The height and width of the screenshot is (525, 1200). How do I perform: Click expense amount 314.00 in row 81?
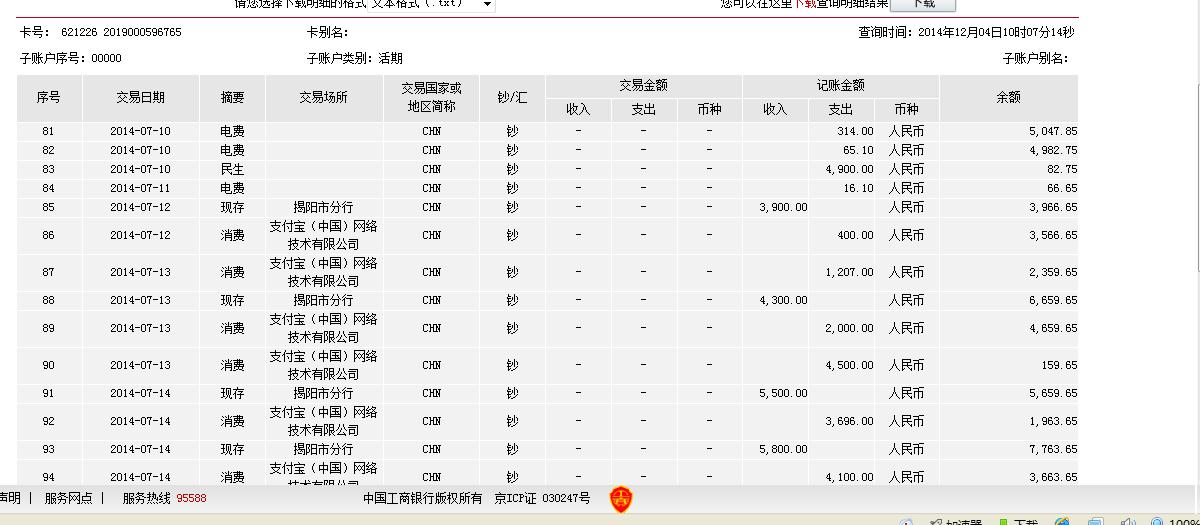[x=855, y=131]
